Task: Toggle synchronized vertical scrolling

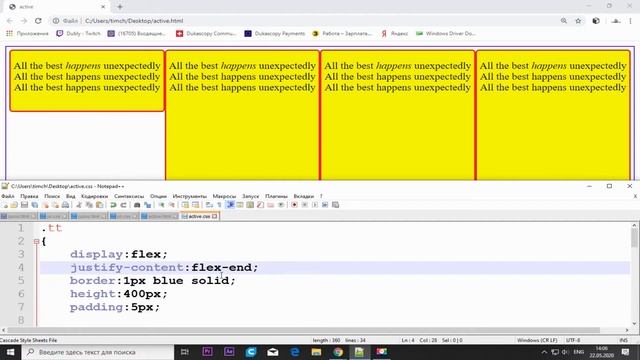Action: [185, 205]
